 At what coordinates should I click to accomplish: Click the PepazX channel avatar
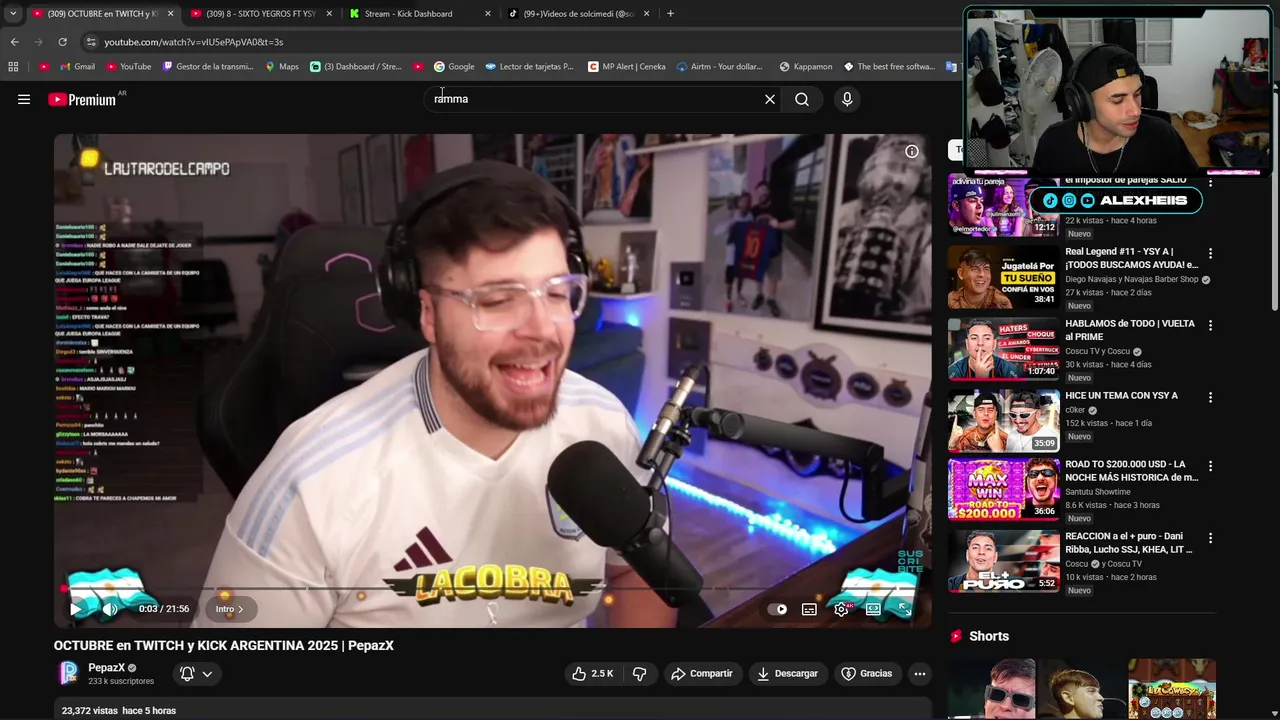pyautogui.click(x=69, y=673)
